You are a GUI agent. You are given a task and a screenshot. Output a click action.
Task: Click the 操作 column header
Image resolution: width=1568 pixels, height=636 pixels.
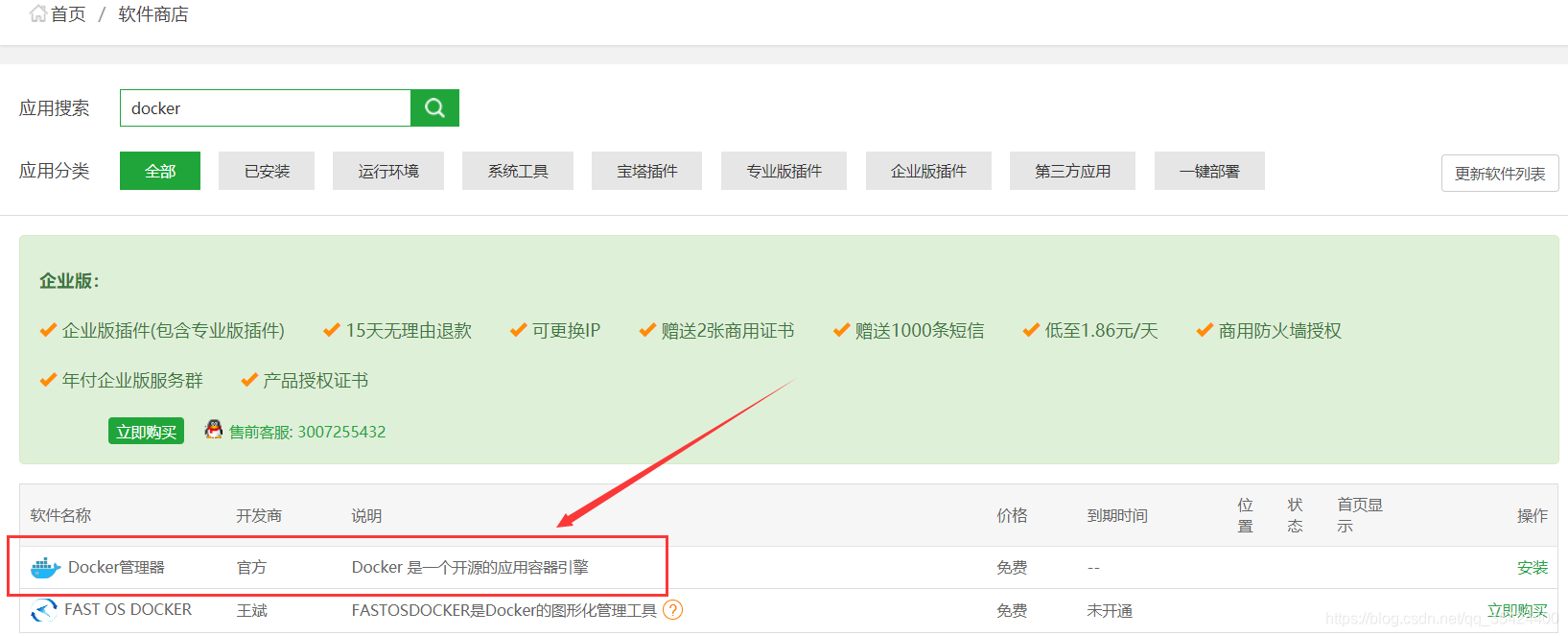pyautogui.click(x=1533, y=516)
